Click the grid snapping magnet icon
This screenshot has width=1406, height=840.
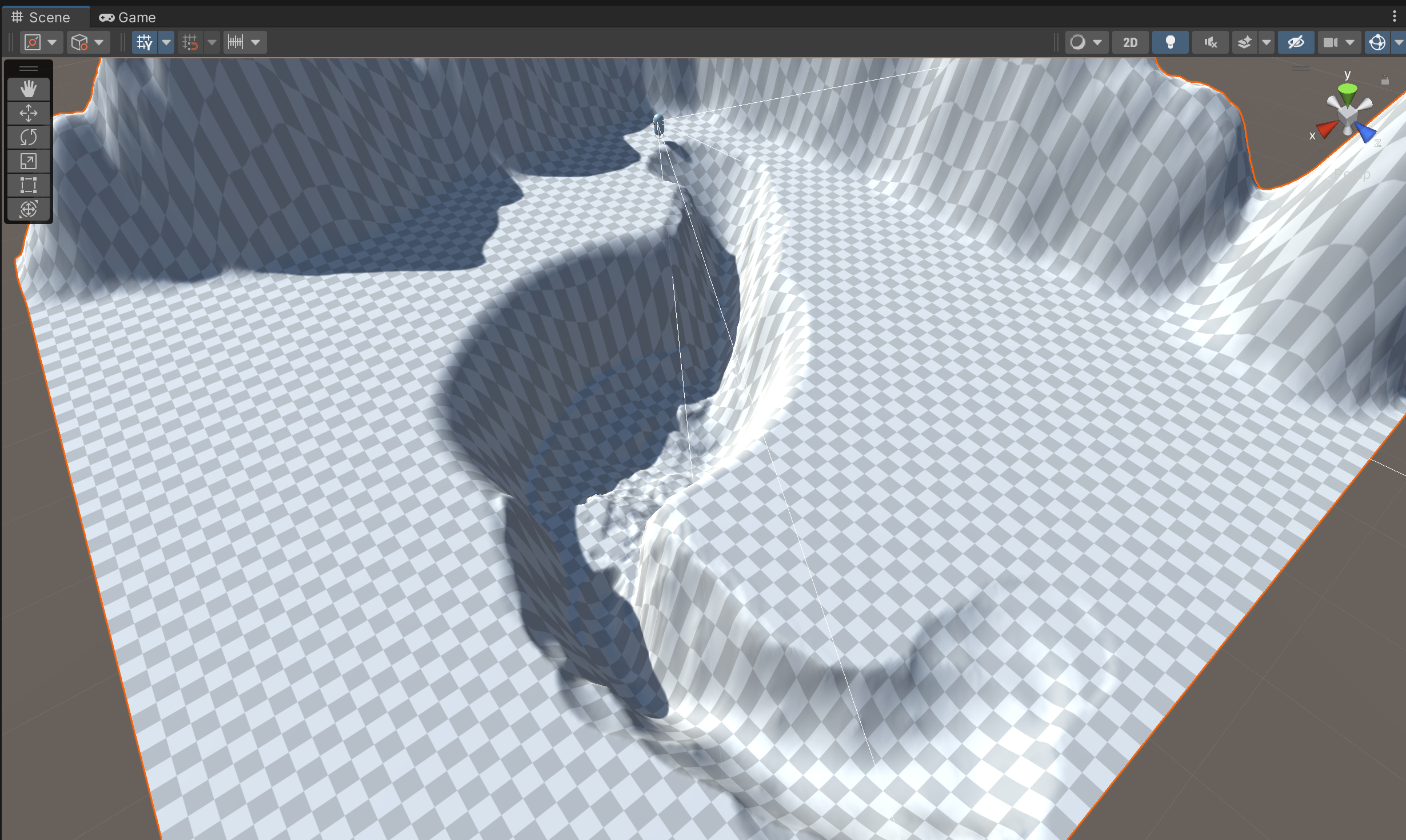pos(190,42)
